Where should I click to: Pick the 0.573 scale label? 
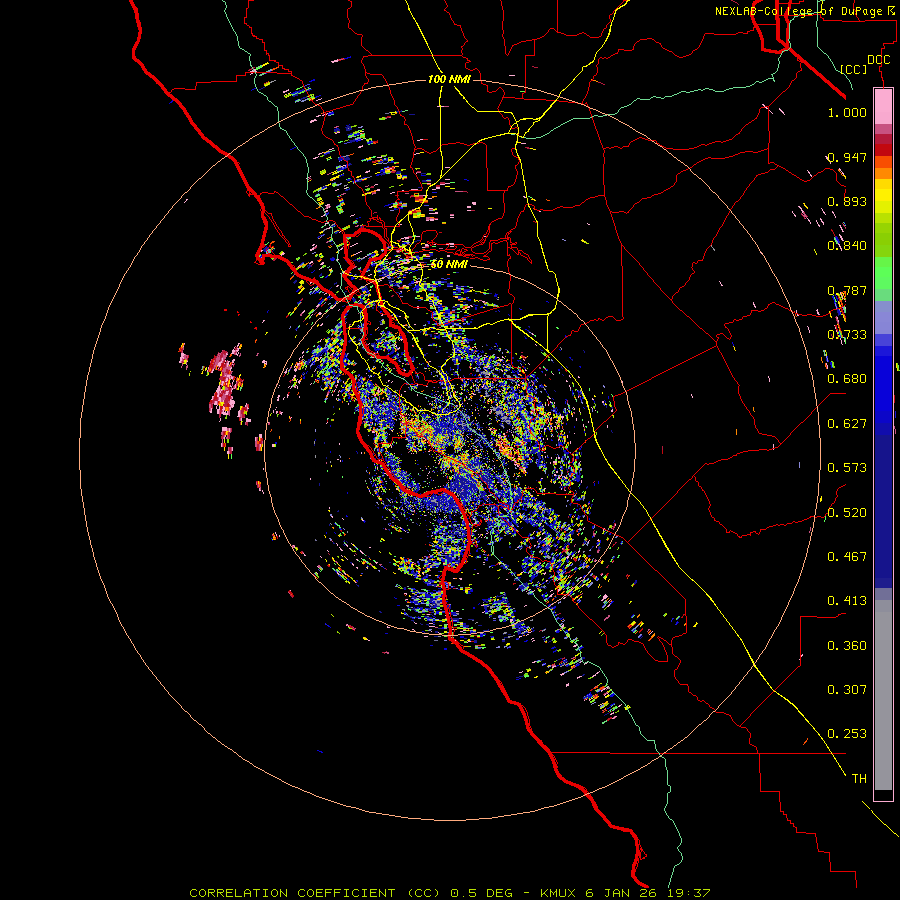tap(847, 468)
